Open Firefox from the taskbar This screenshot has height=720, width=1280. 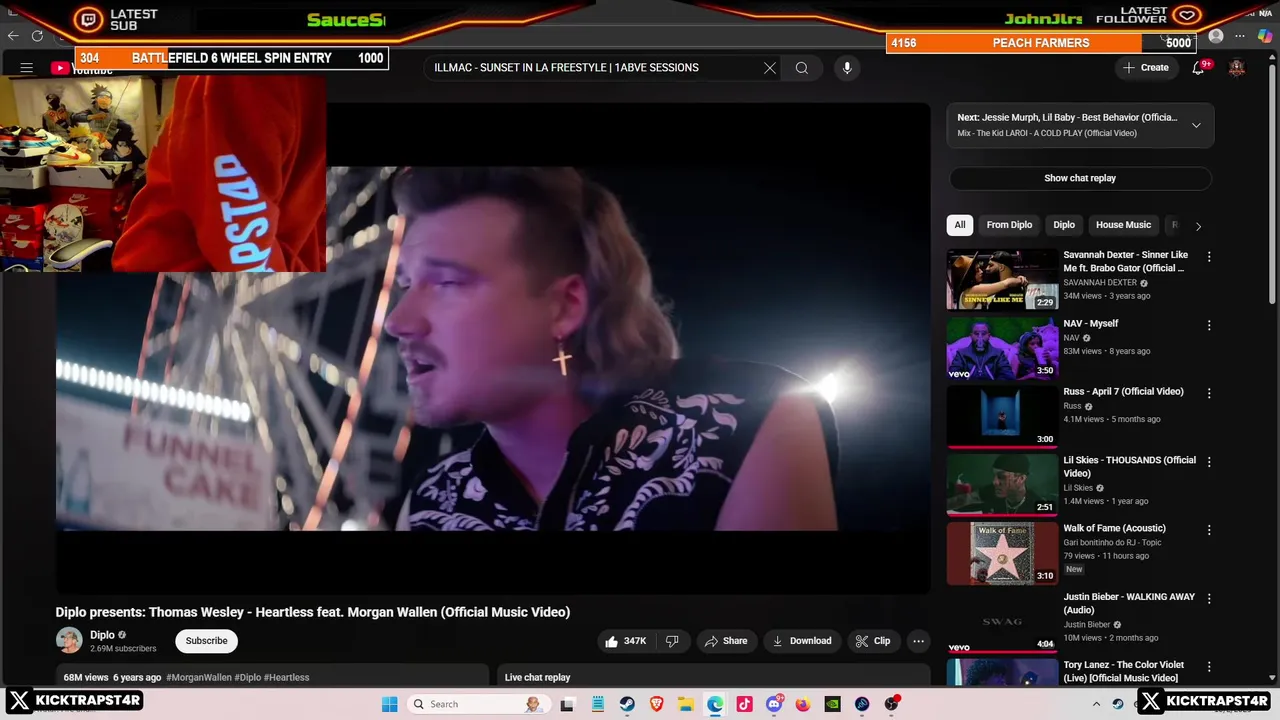[803, 704]
